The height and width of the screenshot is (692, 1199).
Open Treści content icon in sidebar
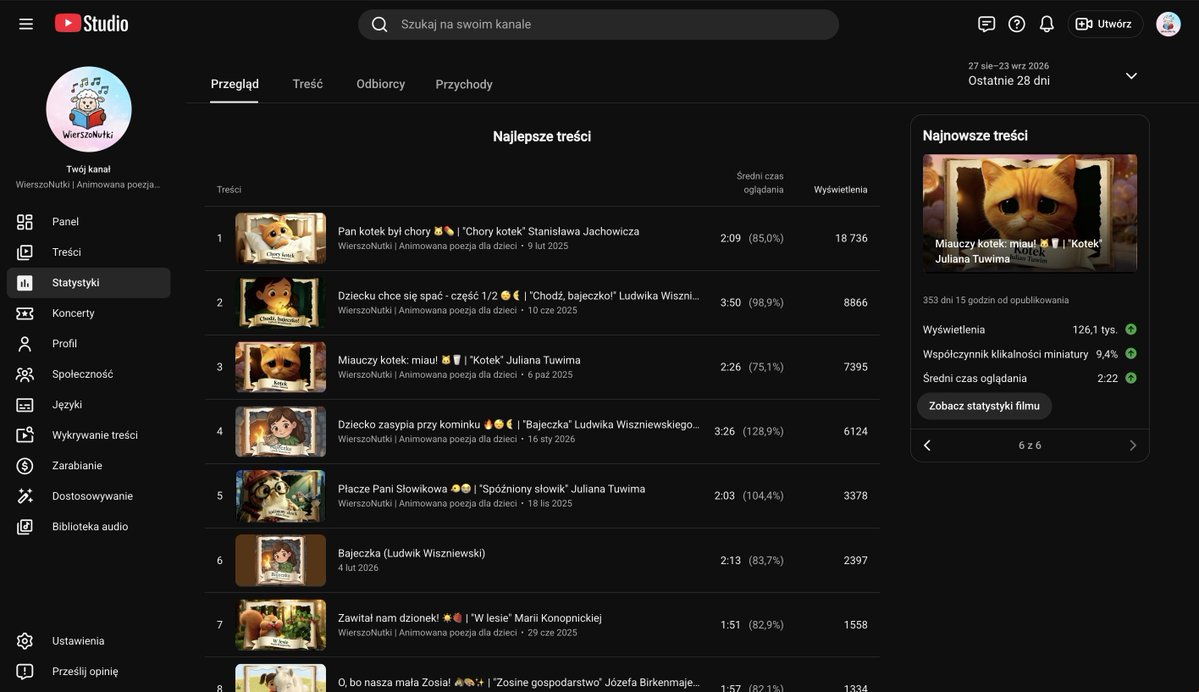click(x=24, y=252)
